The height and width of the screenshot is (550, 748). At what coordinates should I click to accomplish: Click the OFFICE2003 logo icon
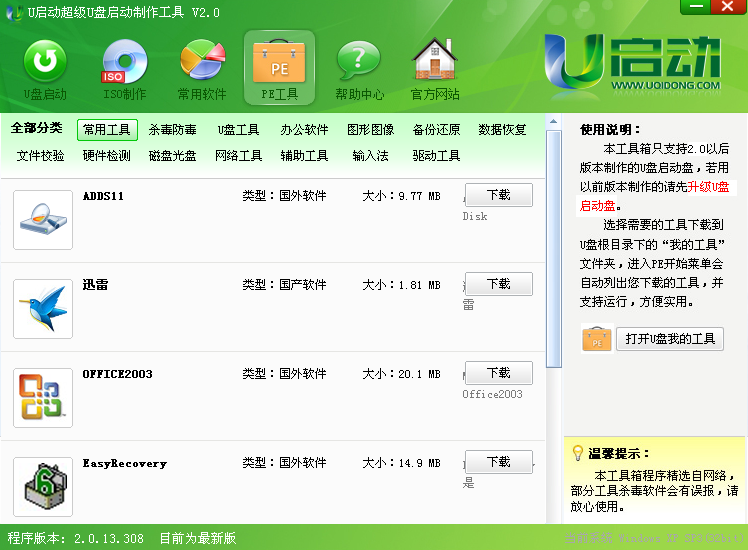click(x=43, y=398)
